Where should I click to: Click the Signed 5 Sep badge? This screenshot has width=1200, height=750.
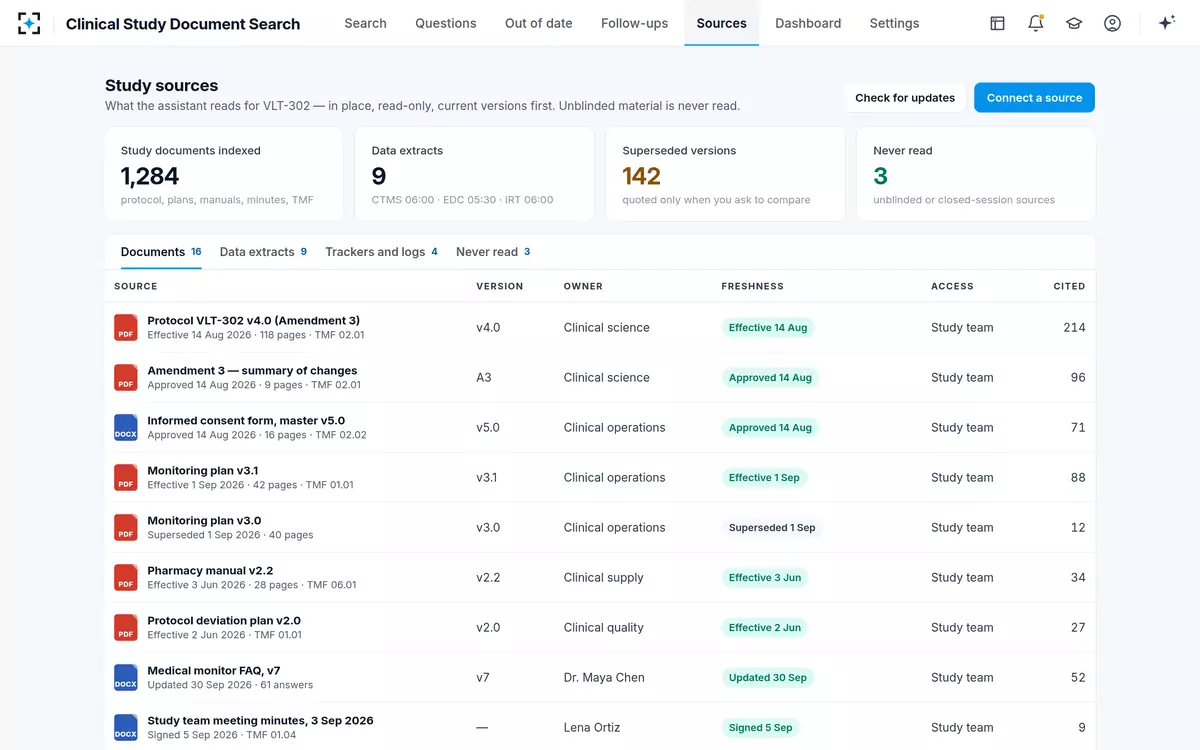click(760, 728)
